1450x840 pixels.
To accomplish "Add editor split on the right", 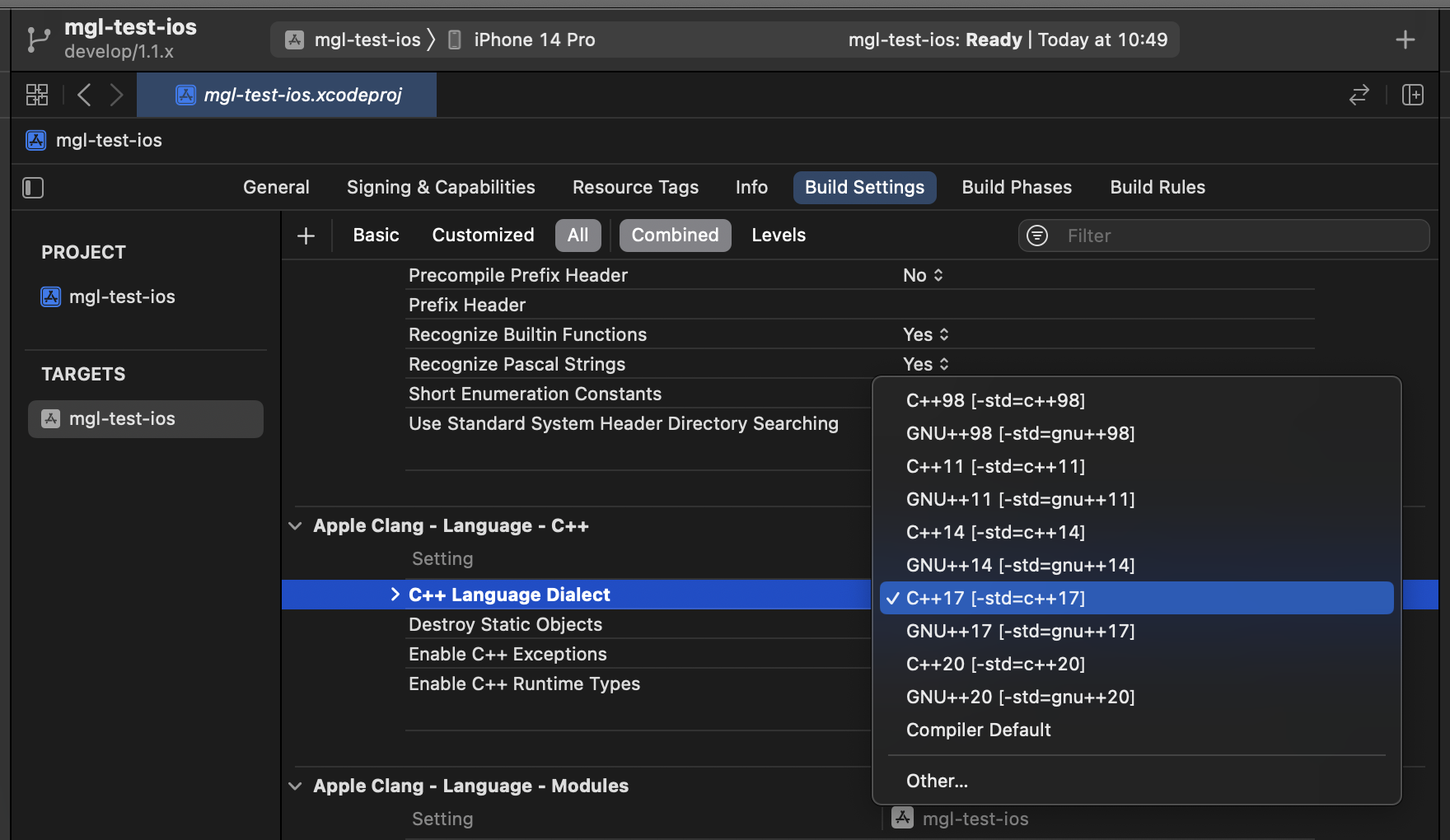I will [1413, 95].
